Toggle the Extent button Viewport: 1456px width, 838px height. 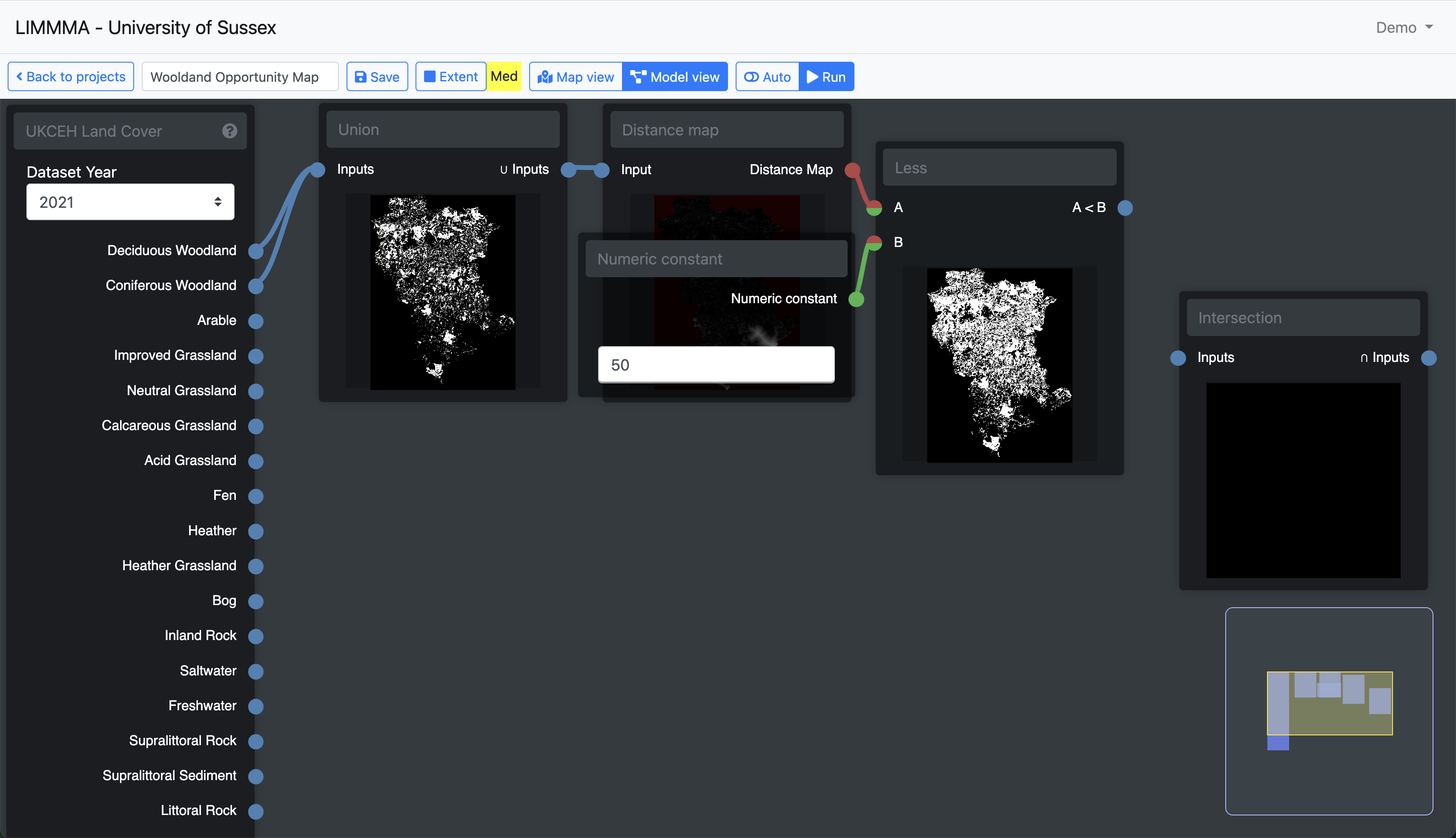click(450, 77)
